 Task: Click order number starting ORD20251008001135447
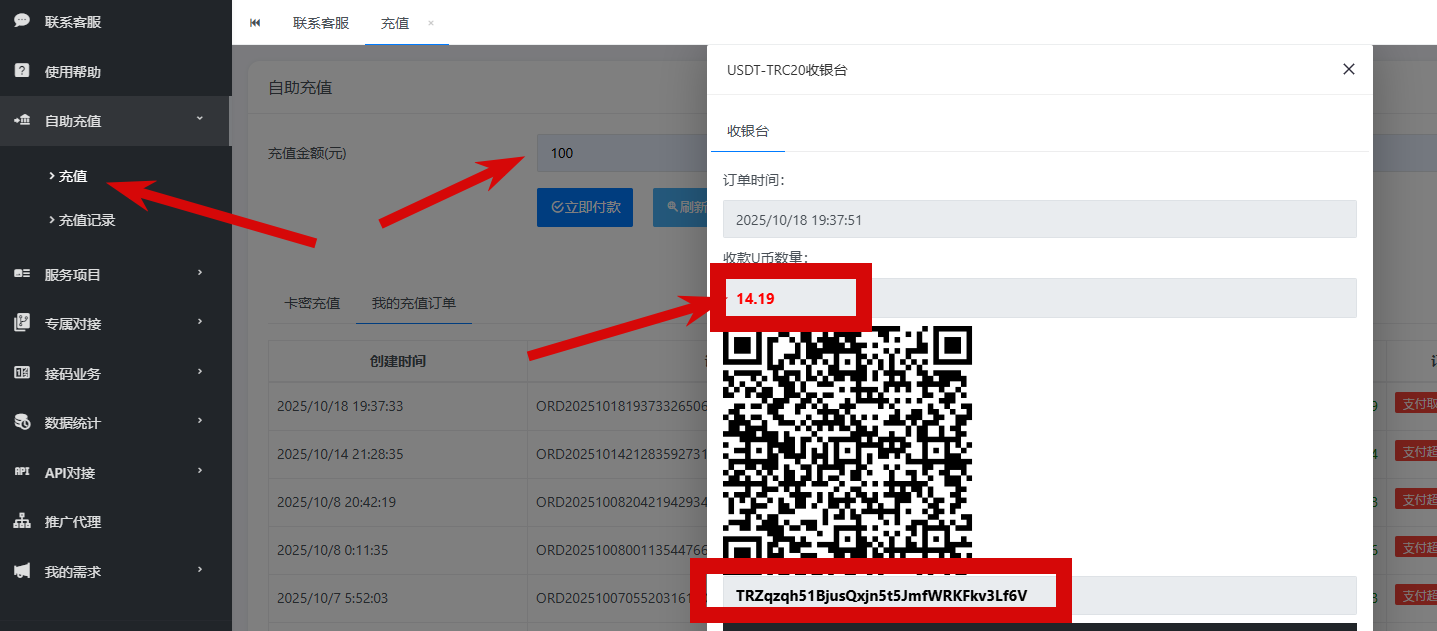621,549
